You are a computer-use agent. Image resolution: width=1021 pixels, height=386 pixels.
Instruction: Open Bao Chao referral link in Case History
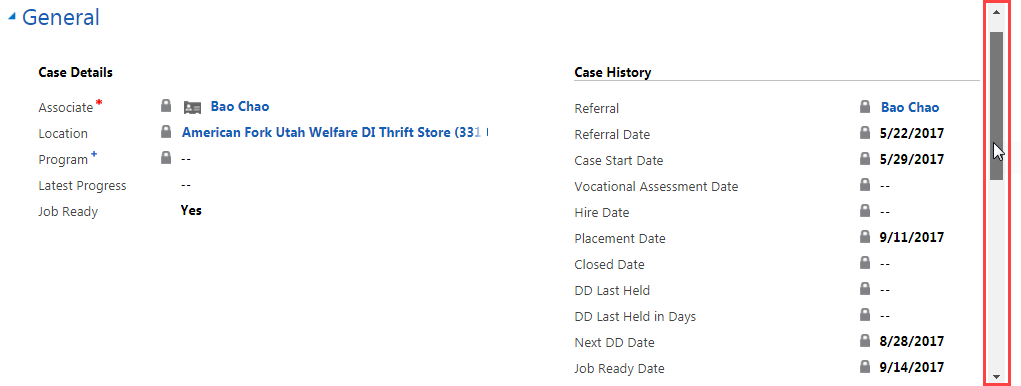tap(910, 107)
